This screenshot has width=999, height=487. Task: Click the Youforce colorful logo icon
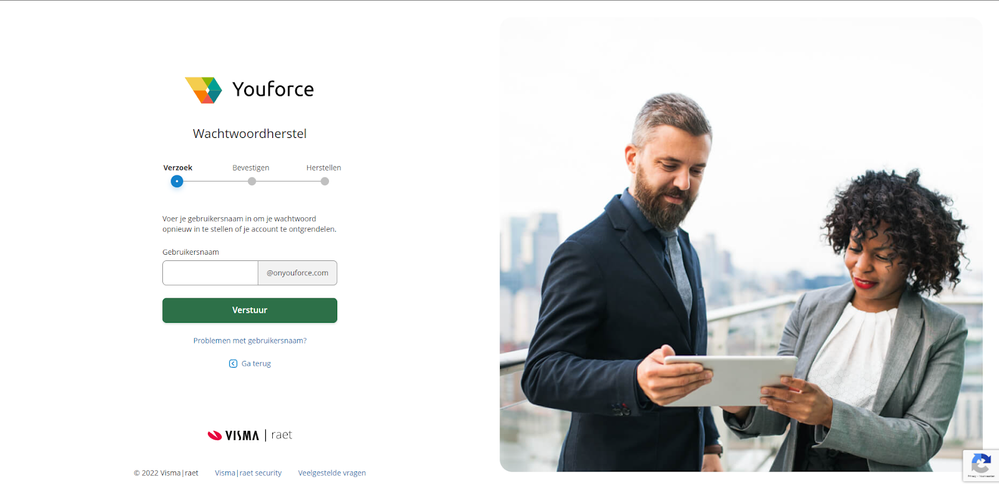click(x=203, y=90)
